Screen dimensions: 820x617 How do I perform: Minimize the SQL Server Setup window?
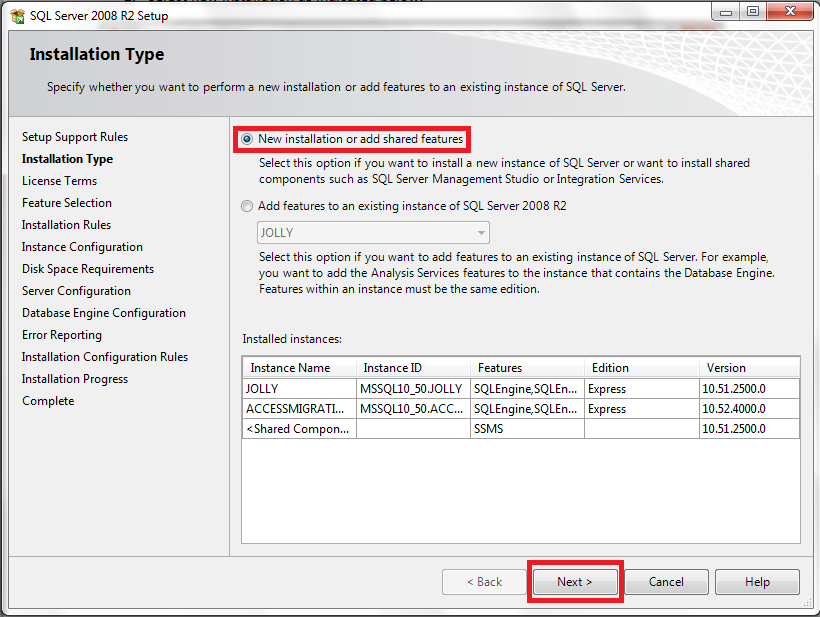pyautogui.click(x=726, y=12)
